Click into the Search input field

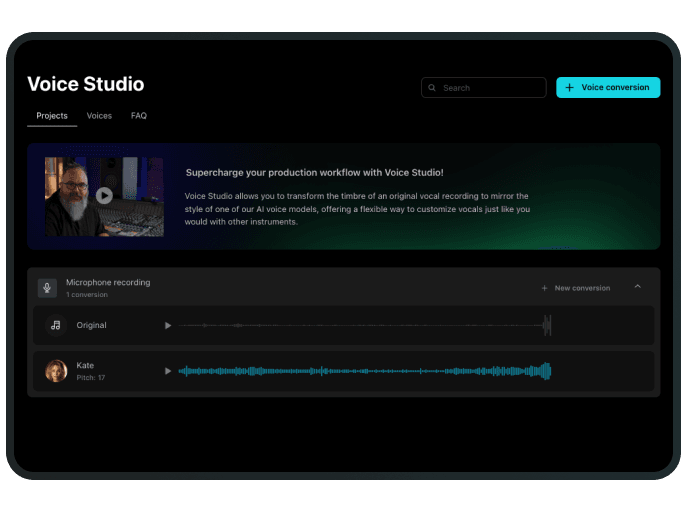click(x=490, y=88)
